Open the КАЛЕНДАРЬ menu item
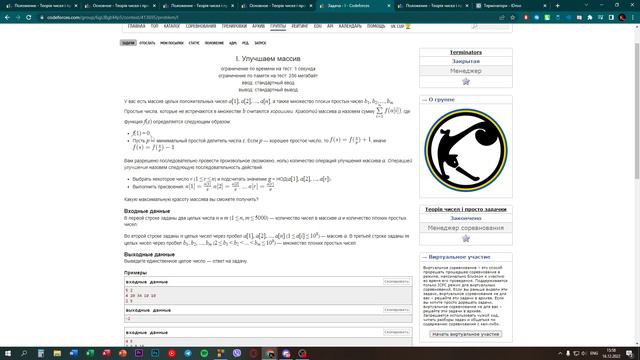 point(350,26)
